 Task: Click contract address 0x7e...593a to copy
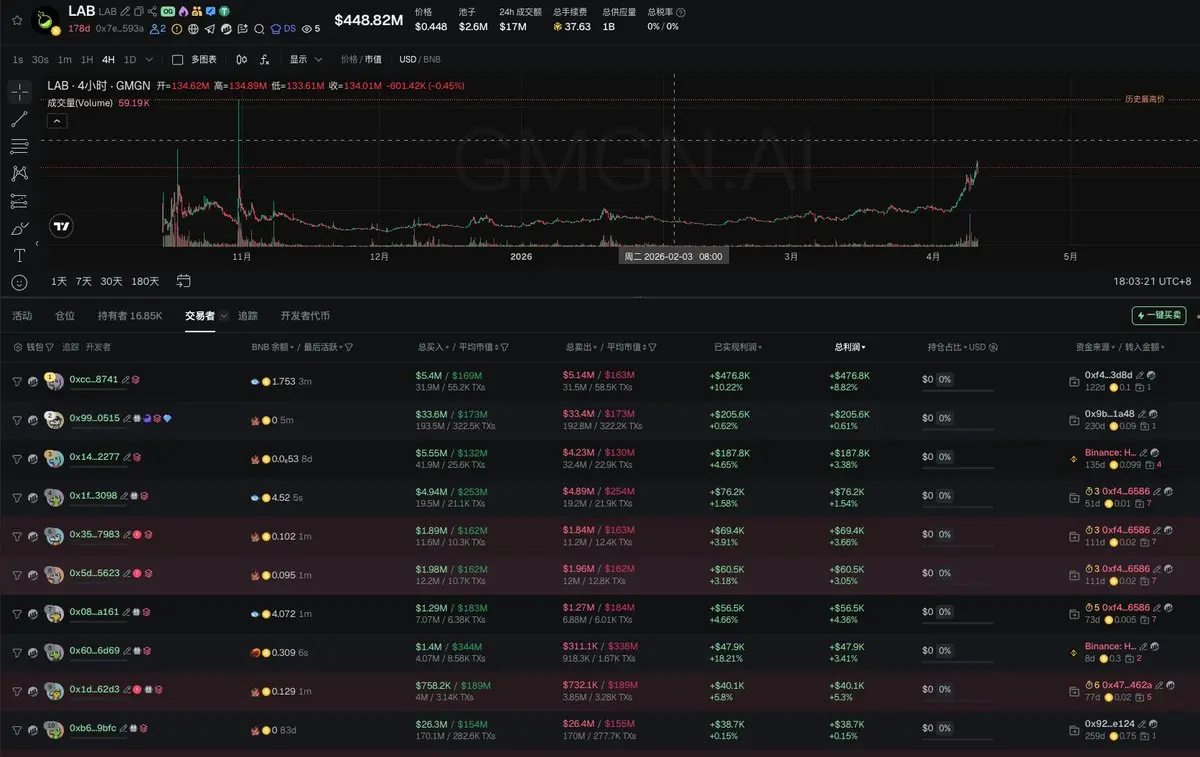pos(120,29)
